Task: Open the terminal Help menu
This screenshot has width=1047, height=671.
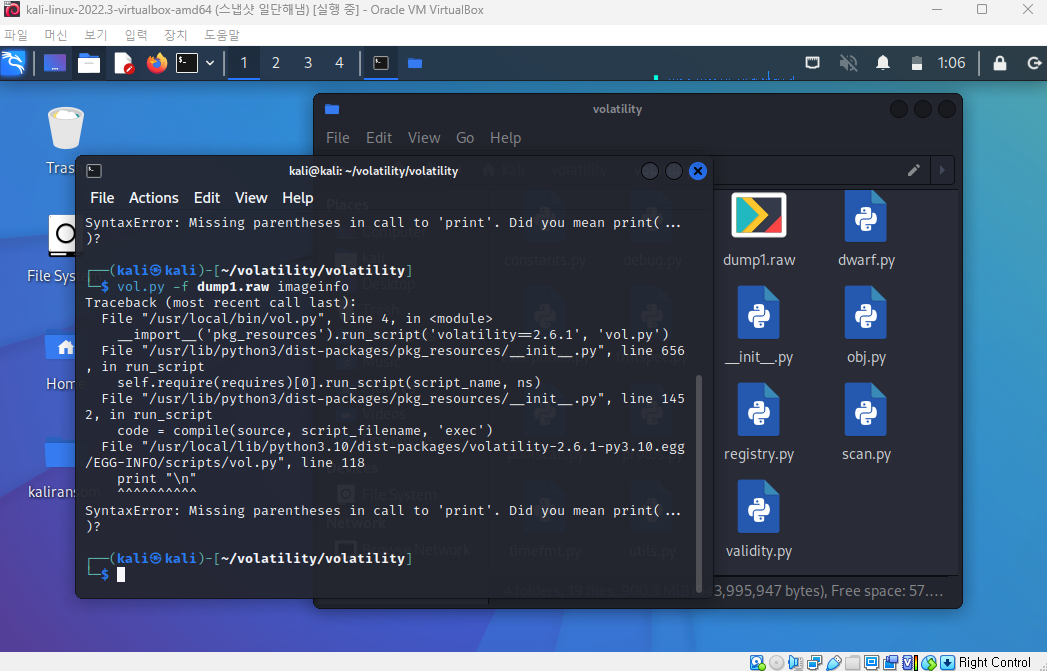Action: 298,198
